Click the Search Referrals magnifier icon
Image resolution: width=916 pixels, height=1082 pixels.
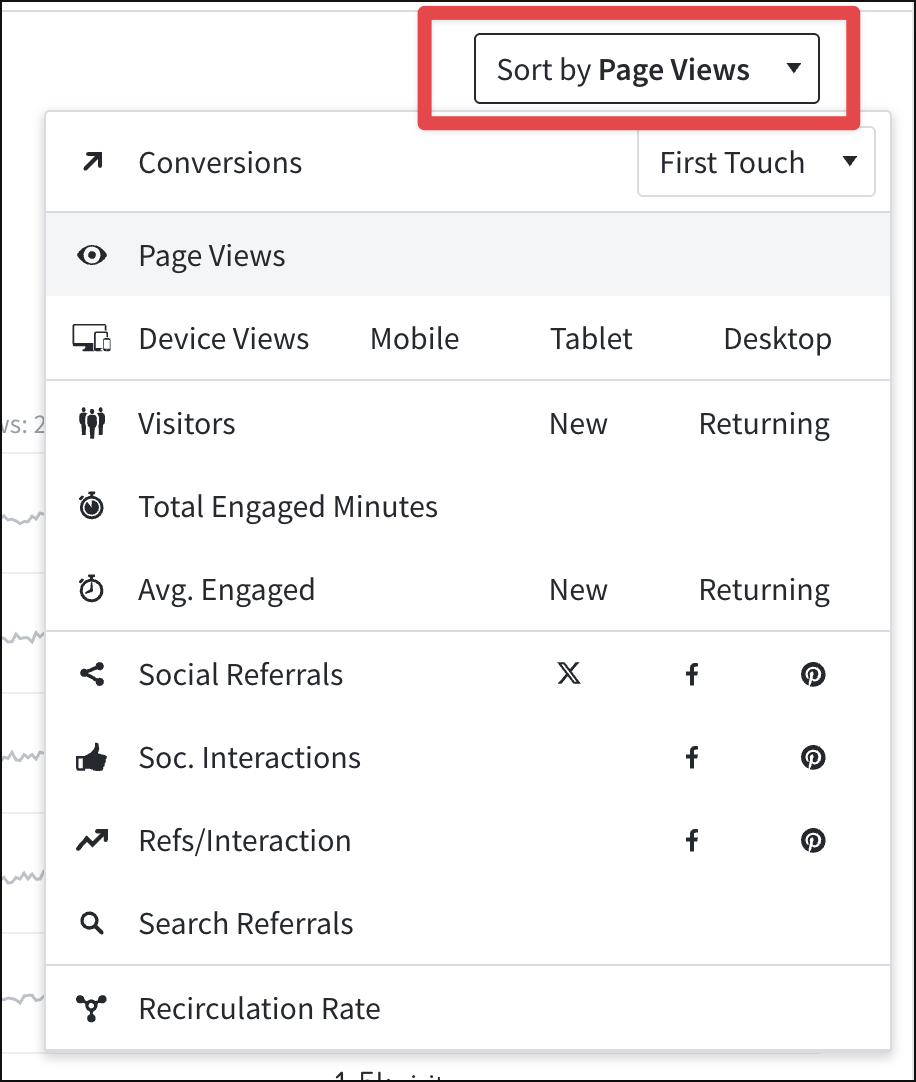click(92, 923)
